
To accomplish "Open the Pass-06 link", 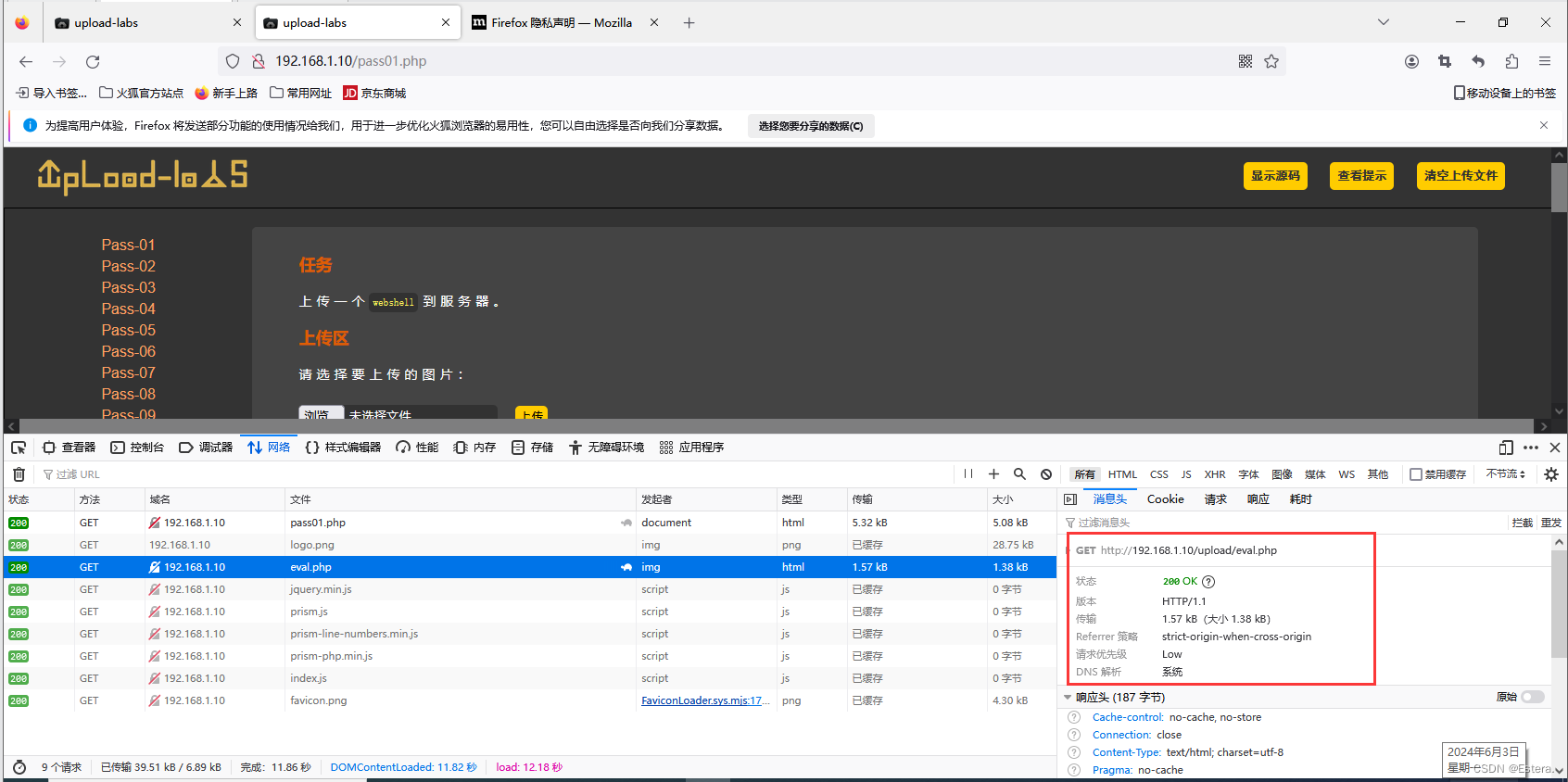I will pos(129,351).
